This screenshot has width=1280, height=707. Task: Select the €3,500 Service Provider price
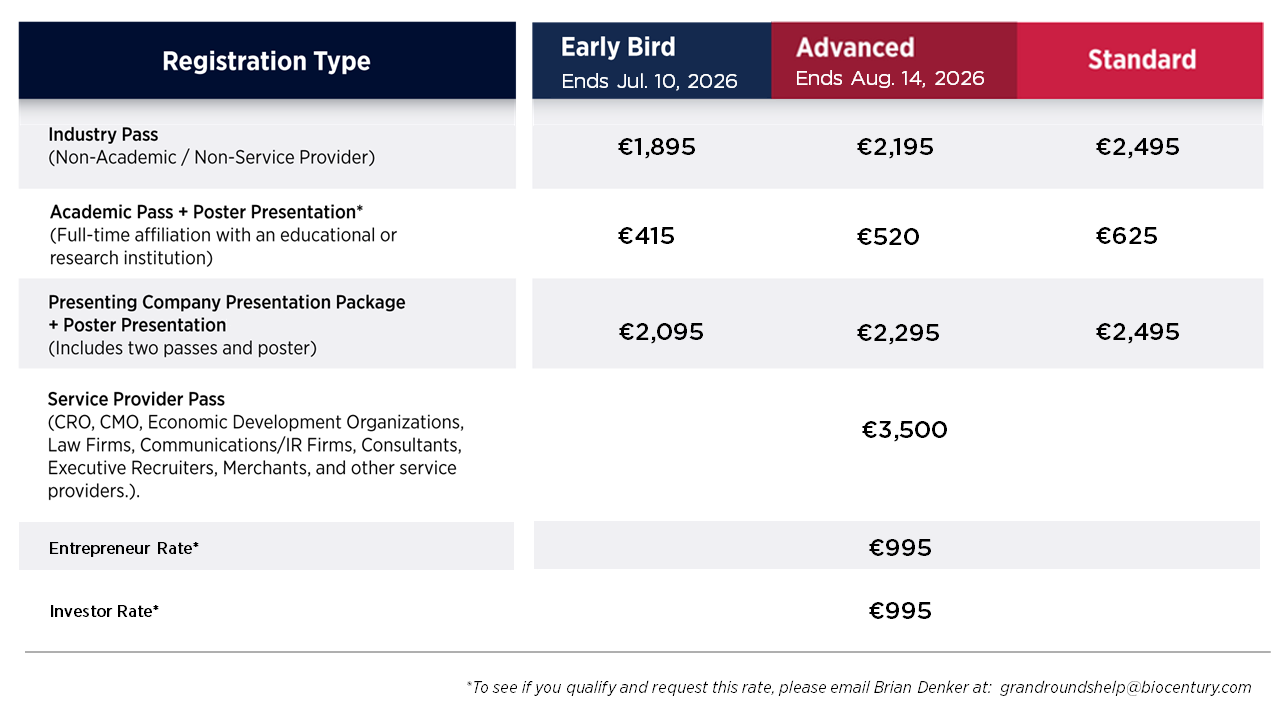pos(904,430)
